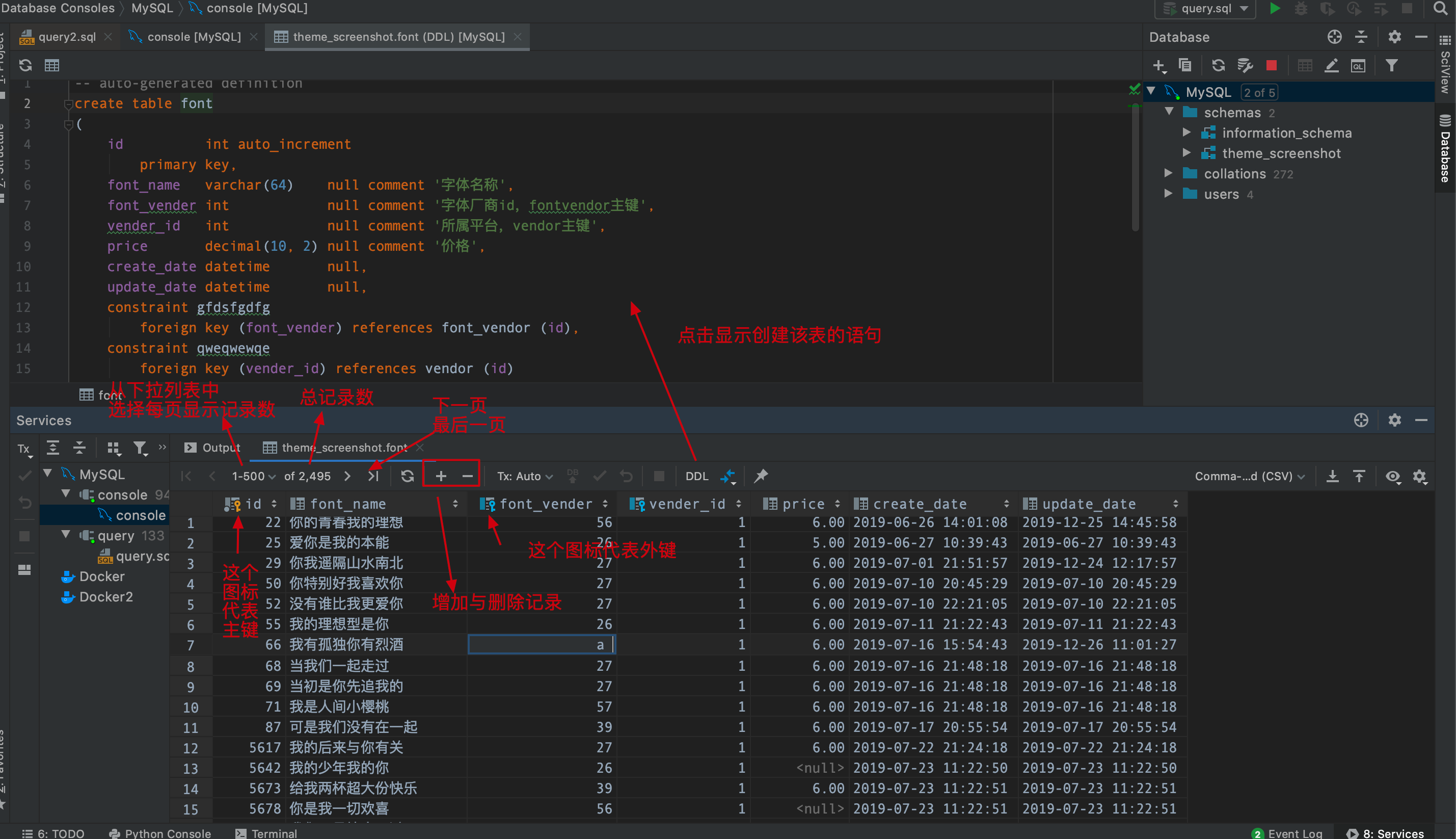Jump to the last result page
Viewport: 1456px width, 839px height.
[374, 476]
